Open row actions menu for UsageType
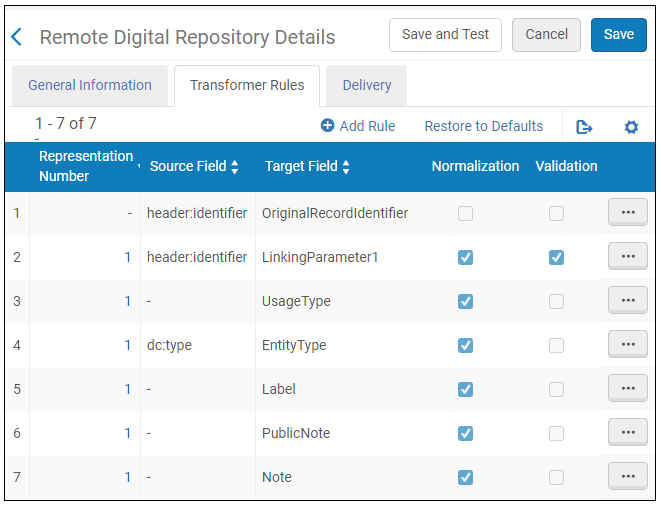This screenshot has height=505, width=661. pyautogui.click(x=628, y=300)
